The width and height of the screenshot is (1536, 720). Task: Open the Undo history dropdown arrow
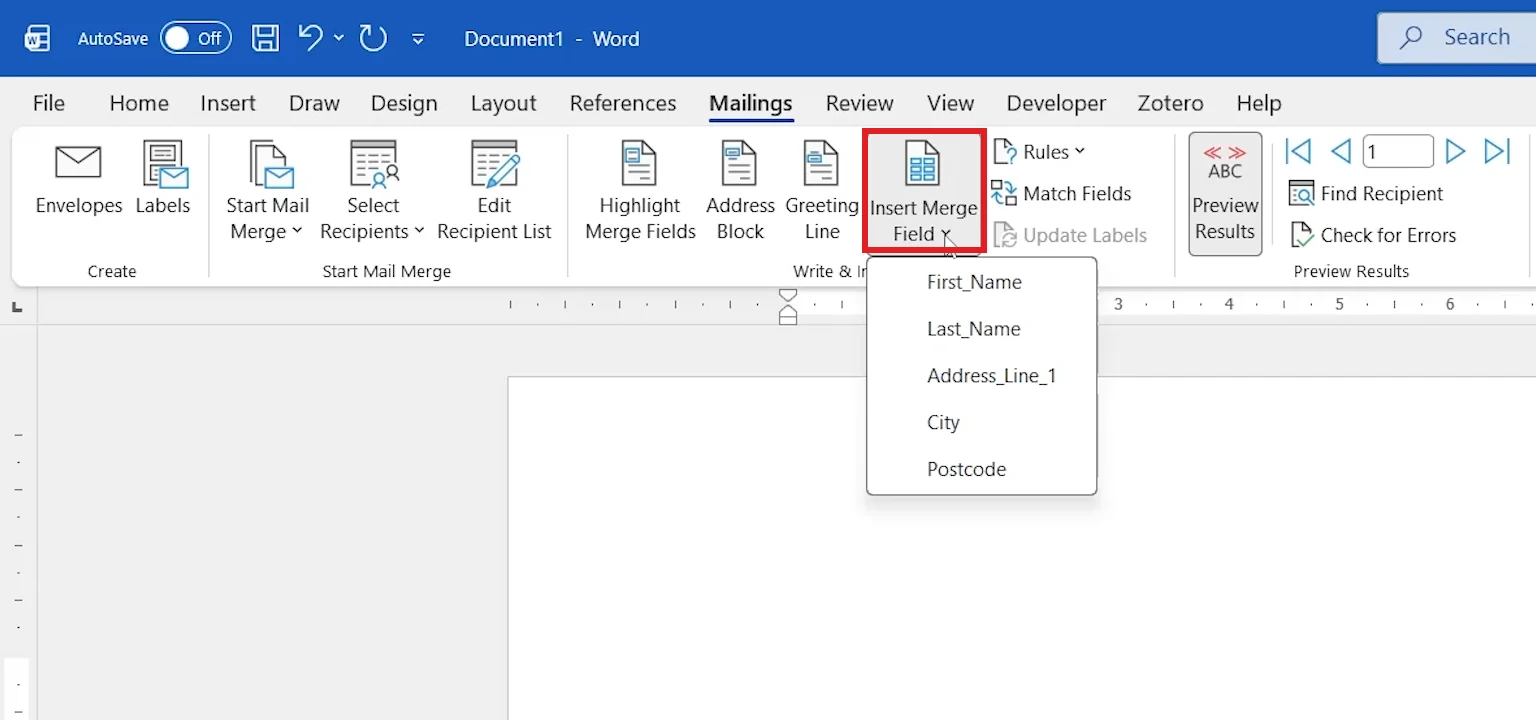[339, 38]
